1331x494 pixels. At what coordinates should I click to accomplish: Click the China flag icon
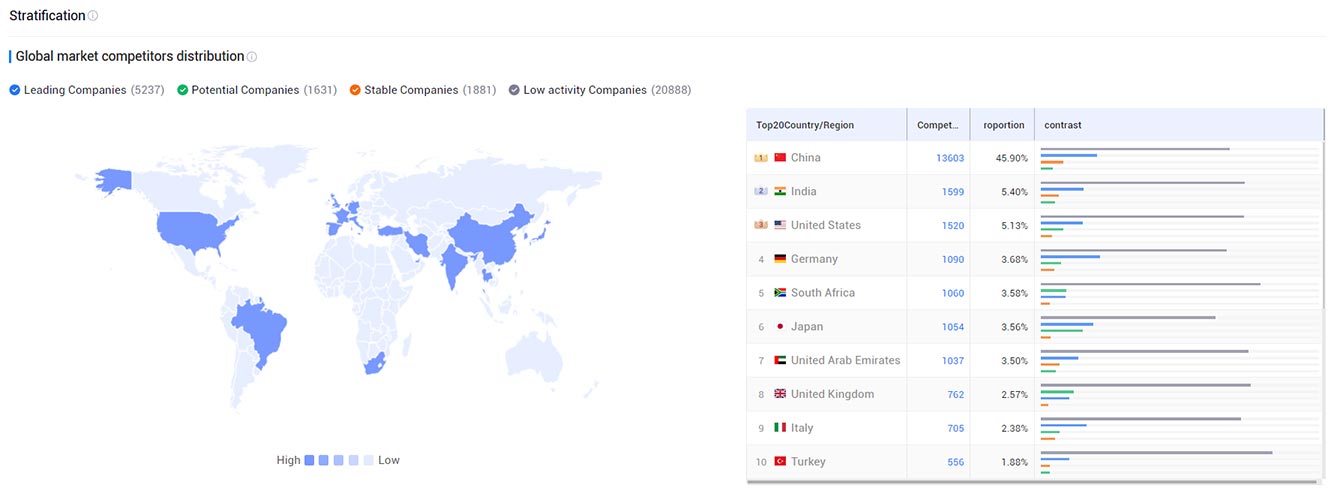coord(780,157)
